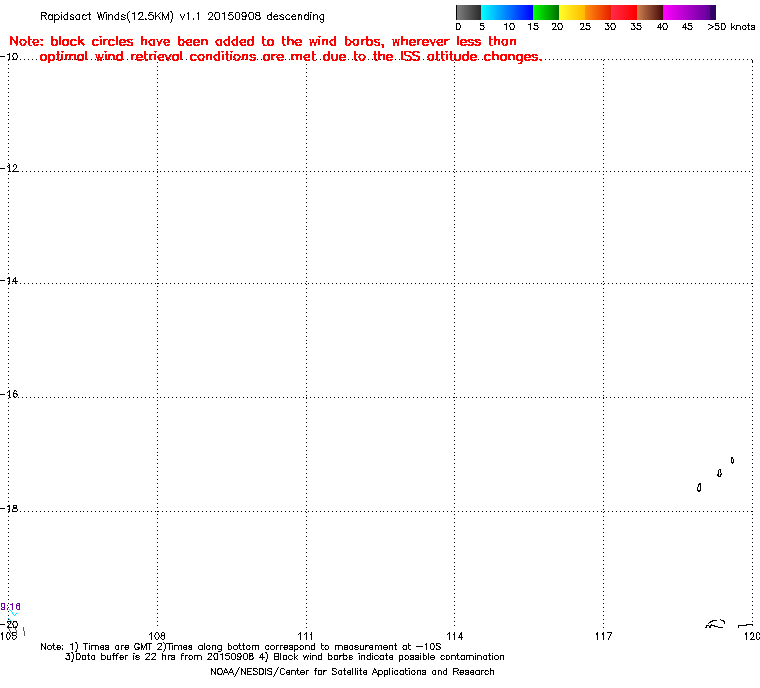Click the '25' label under the color bar

[x=585, y=27]
